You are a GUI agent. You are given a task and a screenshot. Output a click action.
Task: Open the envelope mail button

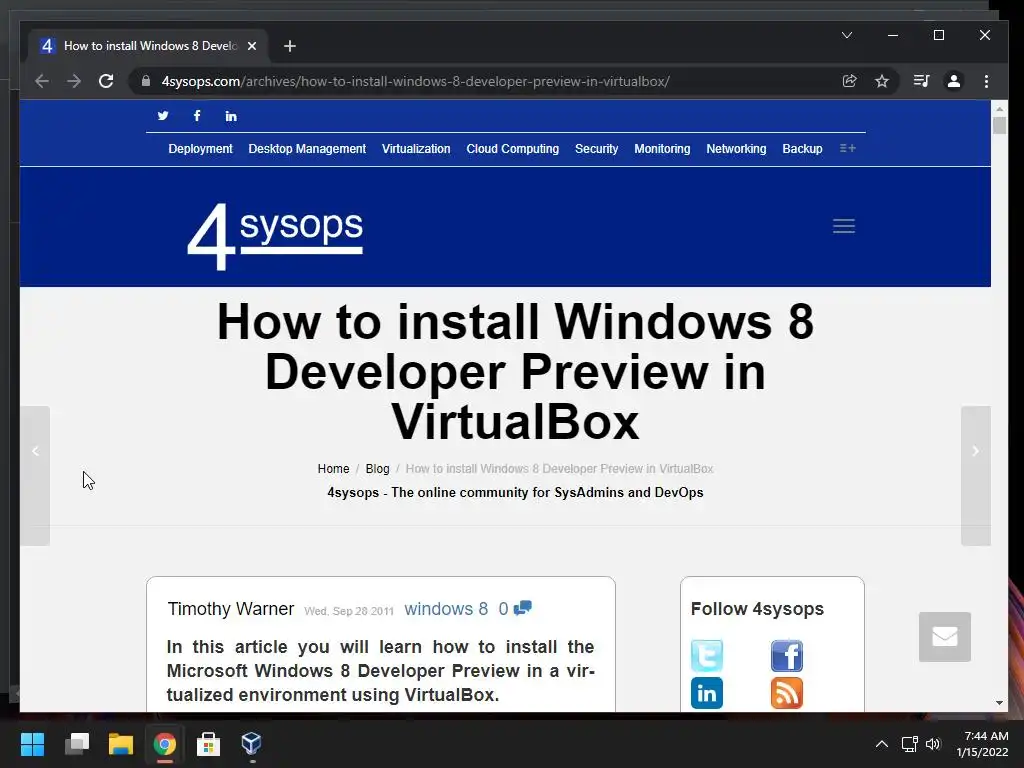pyautogui.click(x=945, y=637)
